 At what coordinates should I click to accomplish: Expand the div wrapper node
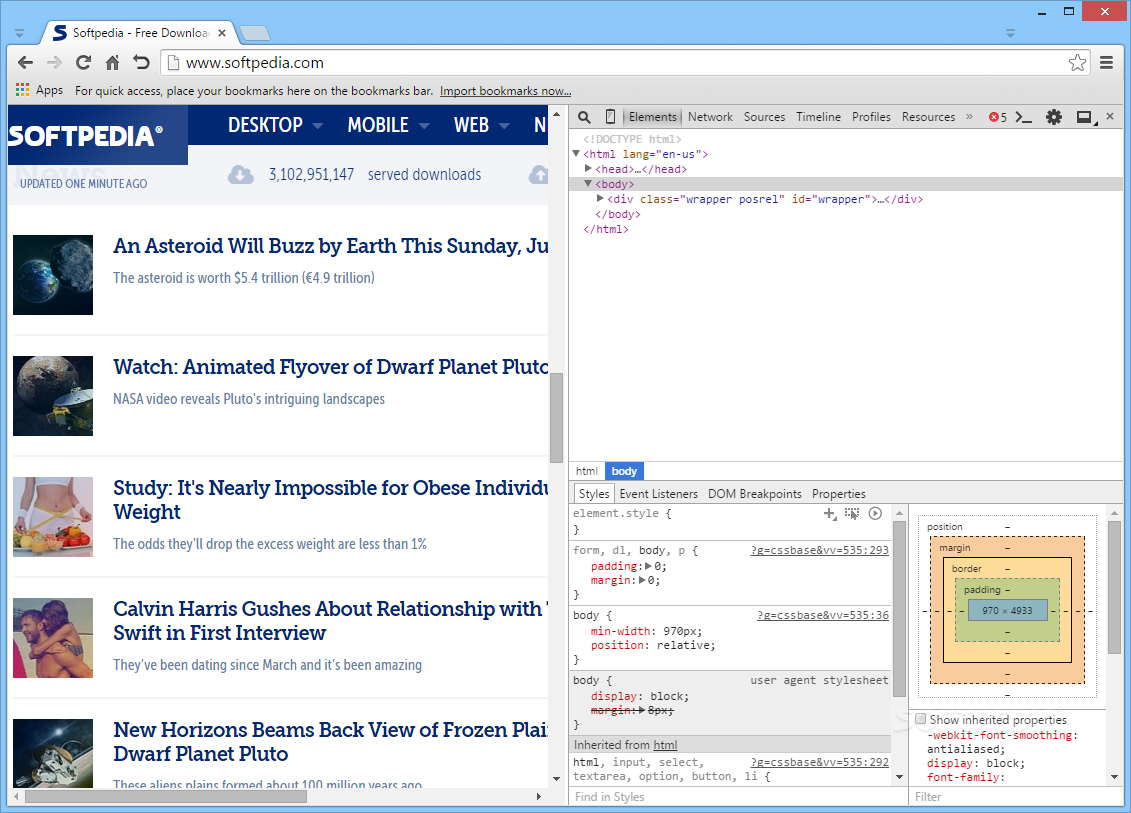[x=600, y=198]
